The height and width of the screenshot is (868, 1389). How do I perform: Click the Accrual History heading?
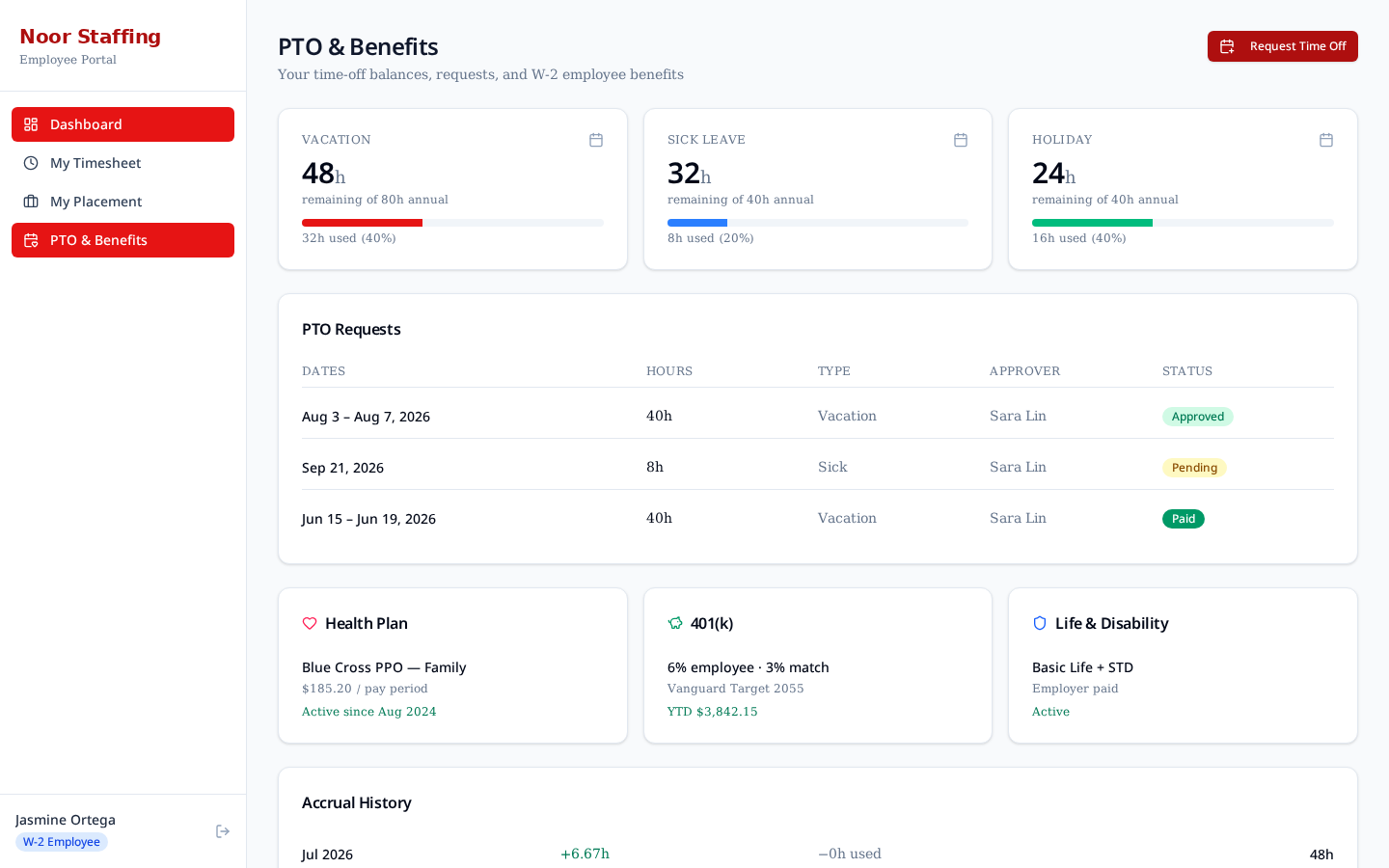356,802
